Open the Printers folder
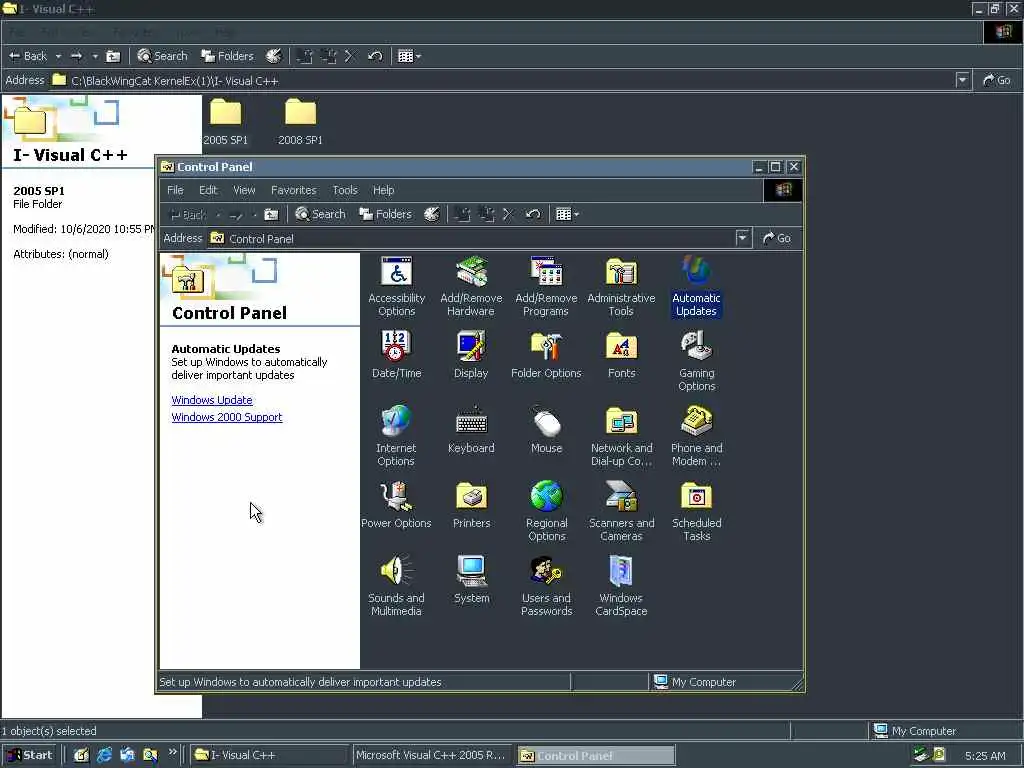This screenshot has height=768, width=1024. [471, 505]
